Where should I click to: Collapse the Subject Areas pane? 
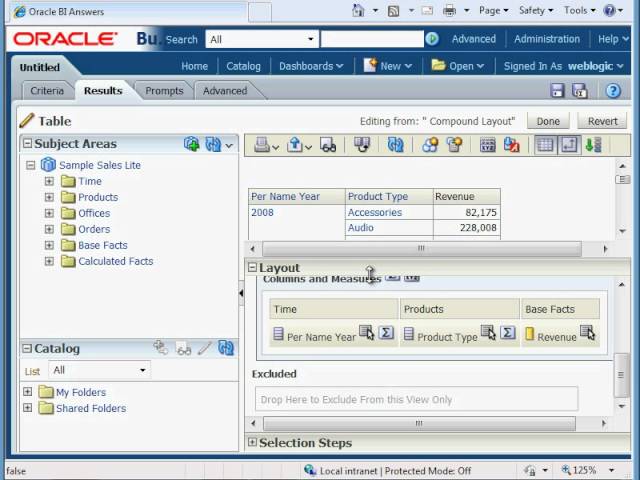[27, 143]
